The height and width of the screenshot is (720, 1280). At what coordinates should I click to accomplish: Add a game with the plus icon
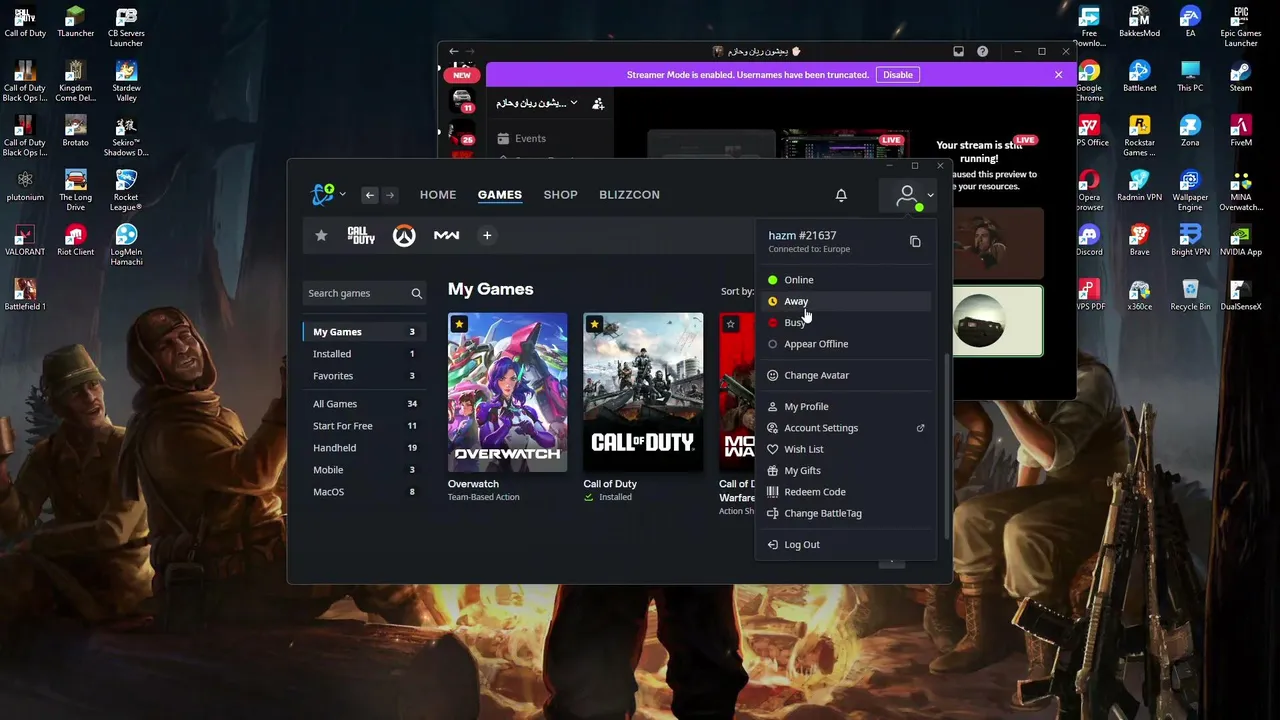click(487, 235)
